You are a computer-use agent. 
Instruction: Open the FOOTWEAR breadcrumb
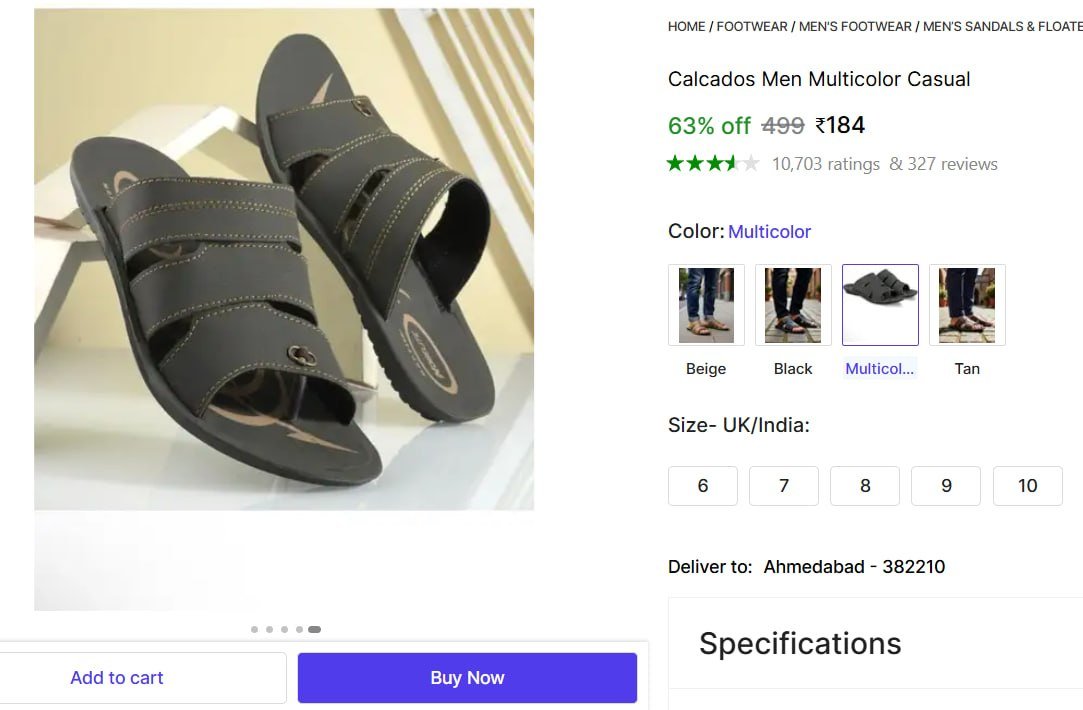(x=751, y=26)
